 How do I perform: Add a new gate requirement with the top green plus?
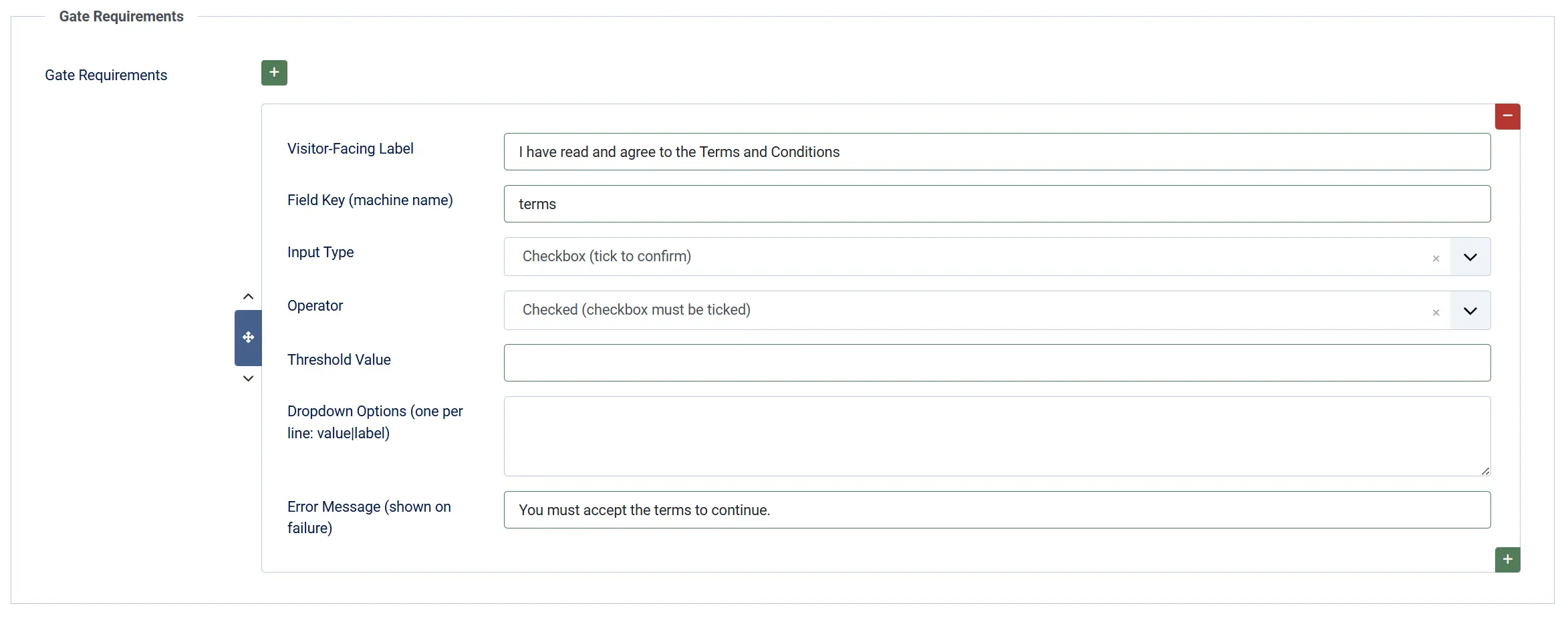click(x=274, y=73)
